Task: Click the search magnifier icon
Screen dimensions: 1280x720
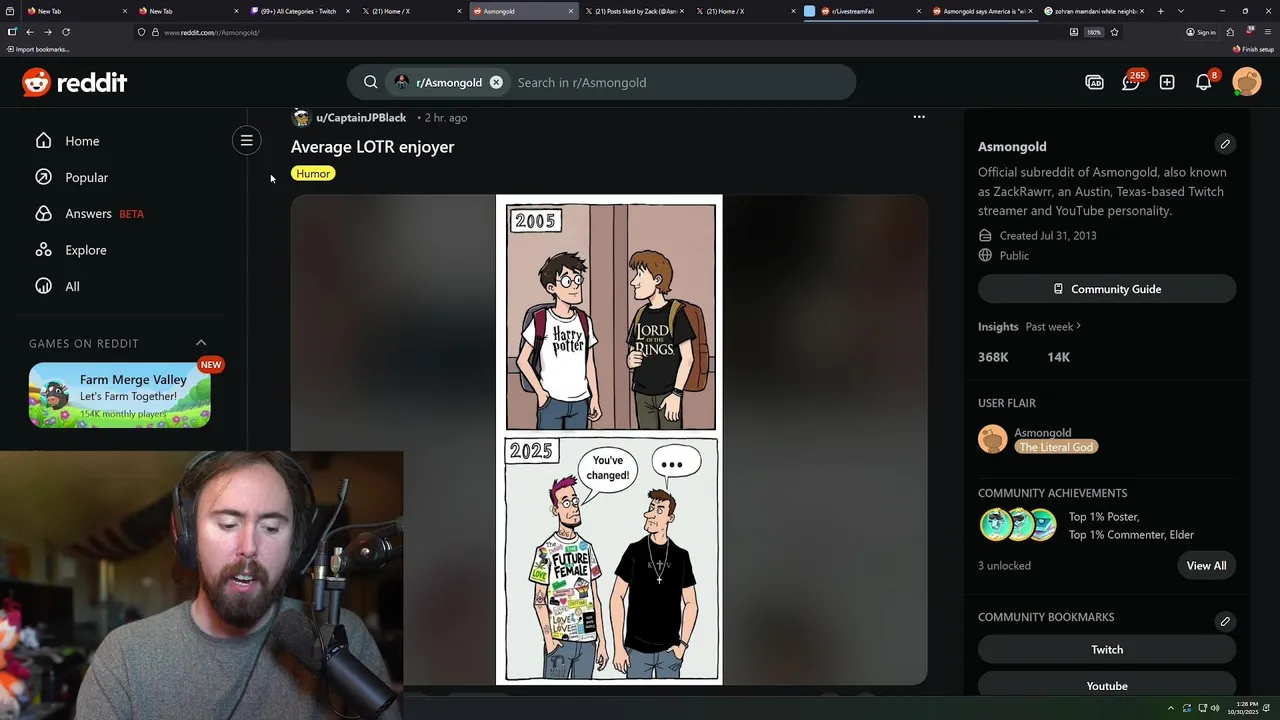Action: 370,82
